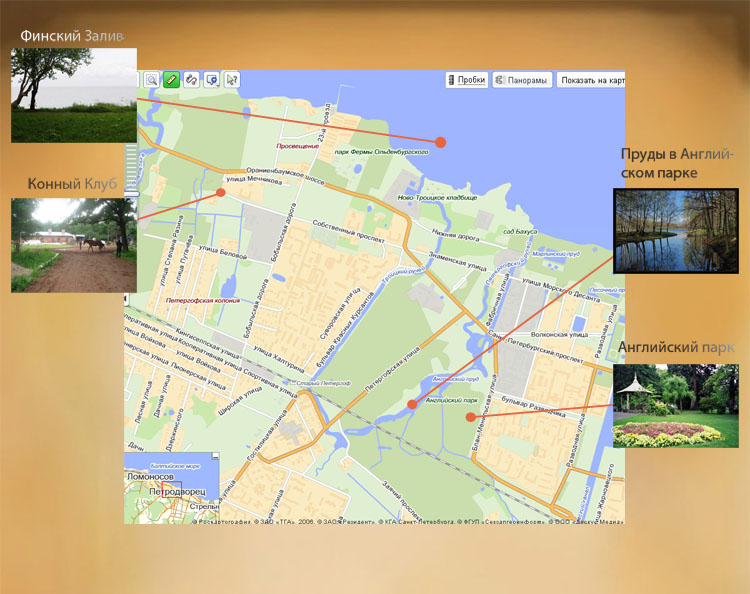Click the red rectangle in minimap
The image size is (750, 594).
(171, 489)
